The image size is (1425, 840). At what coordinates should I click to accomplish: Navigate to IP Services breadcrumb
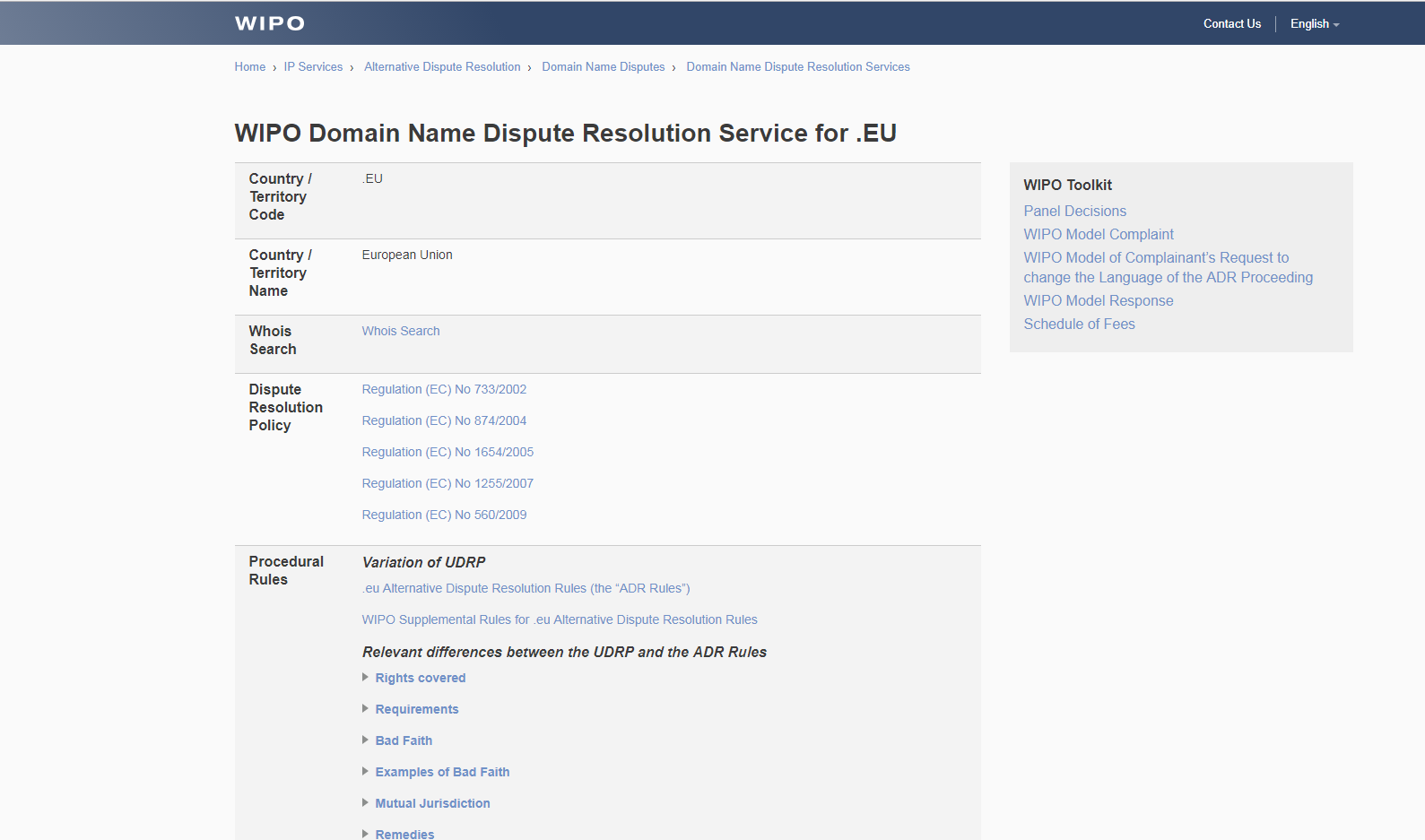(x=313, y=67)
